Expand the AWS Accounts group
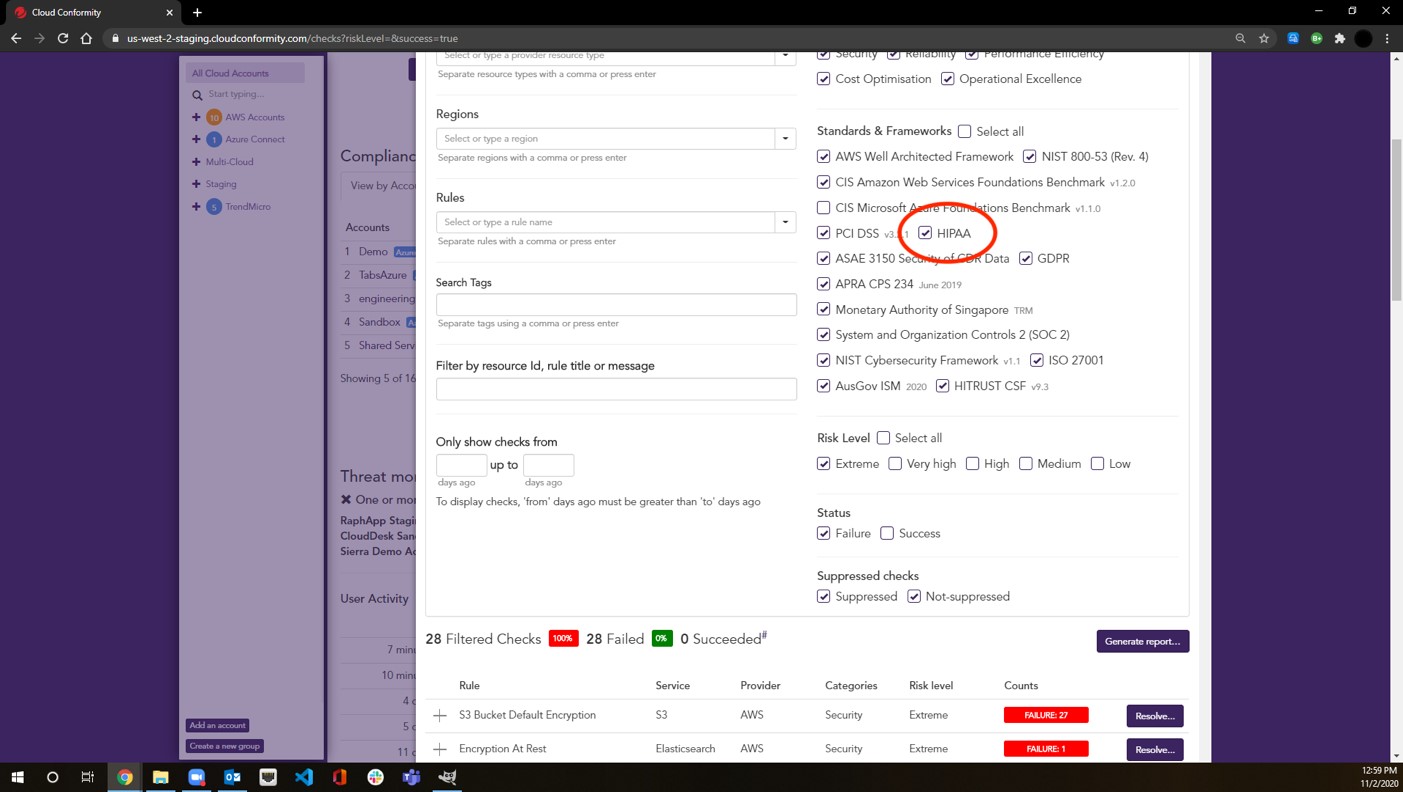 tap(196, 117)
